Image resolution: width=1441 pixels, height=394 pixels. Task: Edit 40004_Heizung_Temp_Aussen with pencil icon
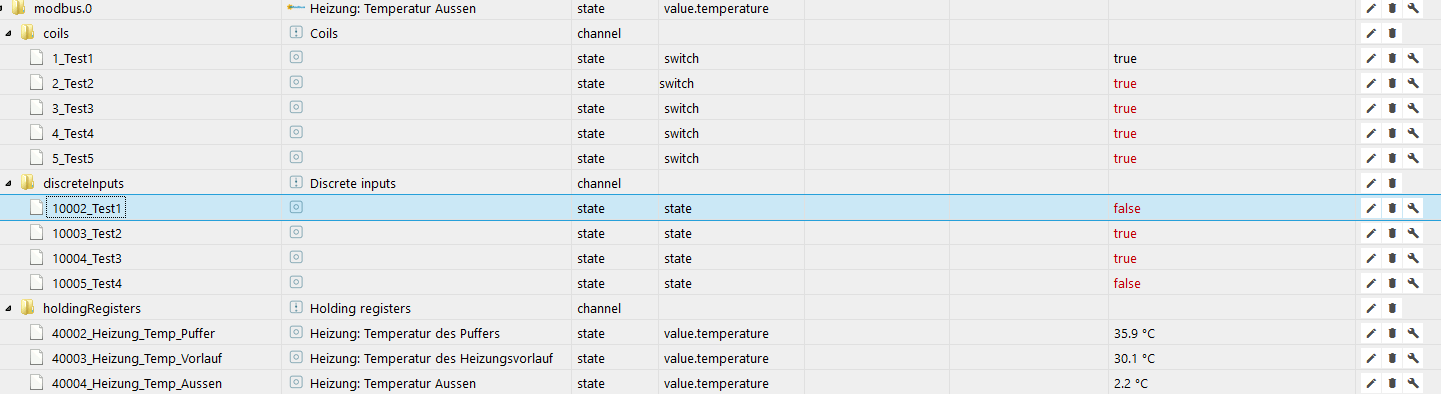[x=1371, y=383]
